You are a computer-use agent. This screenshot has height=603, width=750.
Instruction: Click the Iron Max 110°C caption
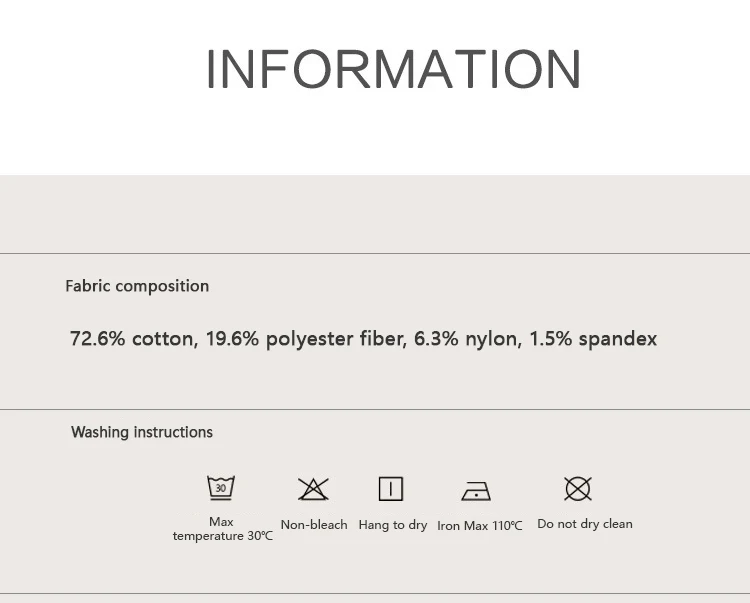480,526
